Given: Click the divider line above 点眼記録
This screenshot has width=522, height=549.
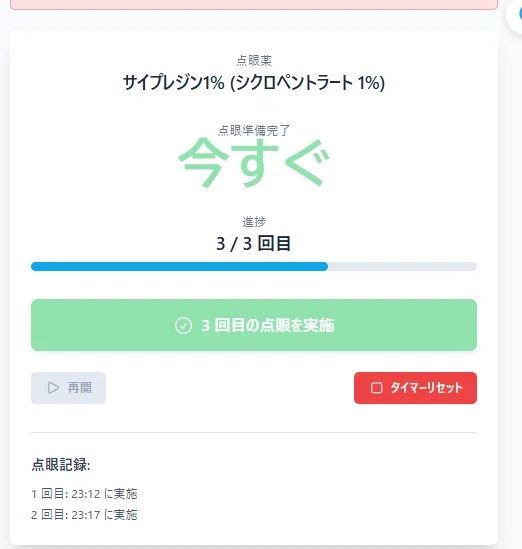Looking at the screenshot, I should pyautogui.click(x=254, y=432).
